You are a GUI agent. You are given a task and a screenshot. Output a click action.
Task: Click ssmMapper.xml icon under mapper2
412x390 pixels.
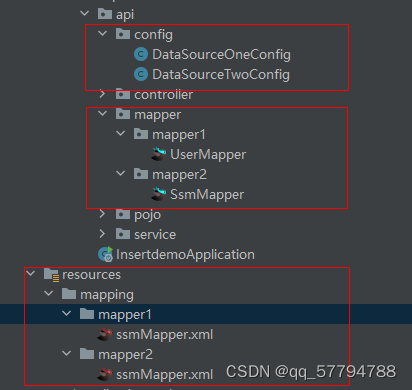click(x=105, y=374)
